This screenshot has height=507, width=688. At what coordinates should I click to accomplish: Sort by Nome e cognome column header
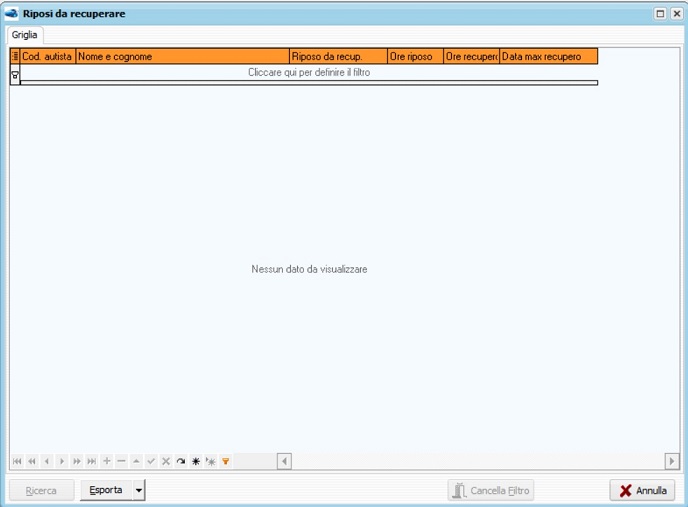click(x=183, y=56)
